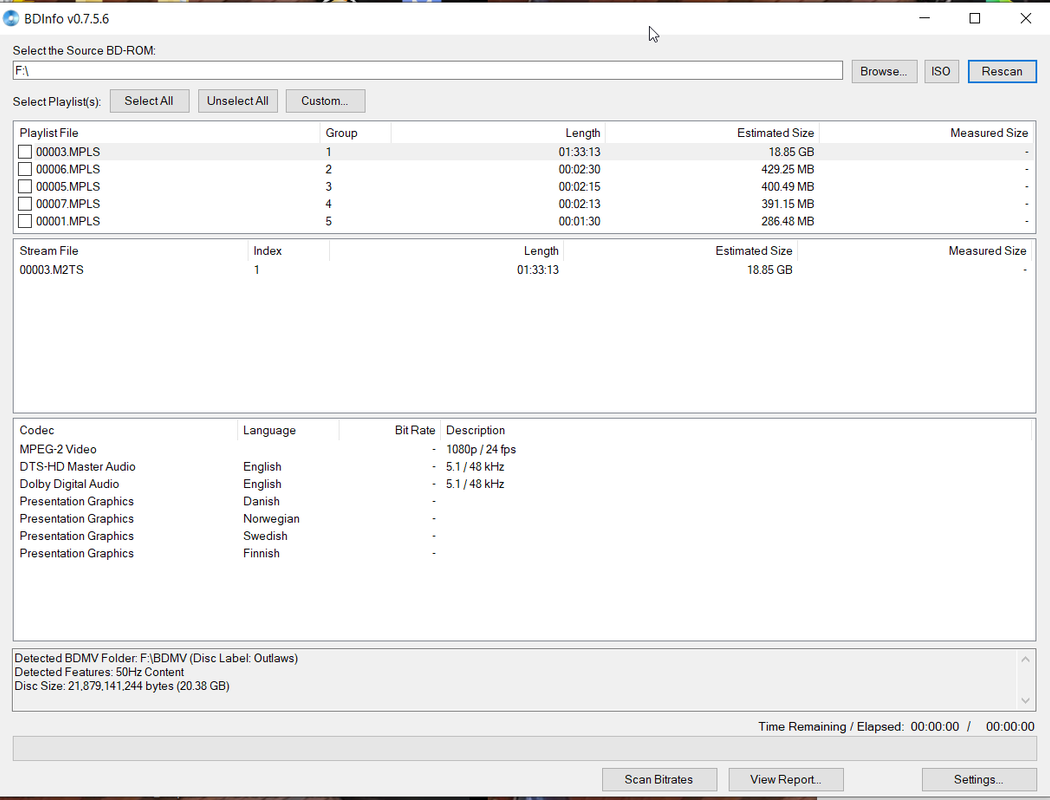The width and height of the screenshot is (1050, 800).
Task: Open the Settings... button
Action: pos(978,779)
